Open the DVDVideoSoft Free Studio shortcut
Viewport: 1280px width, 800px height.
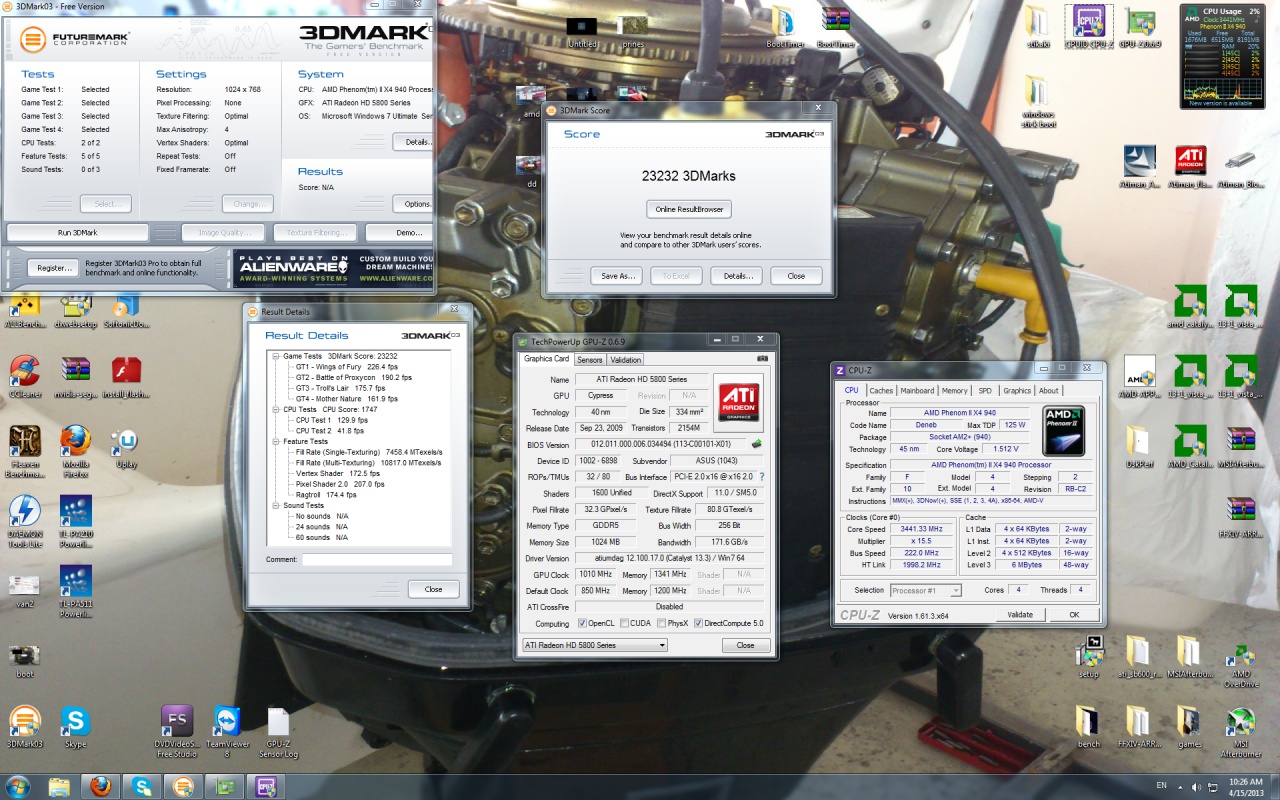(176, 727)
